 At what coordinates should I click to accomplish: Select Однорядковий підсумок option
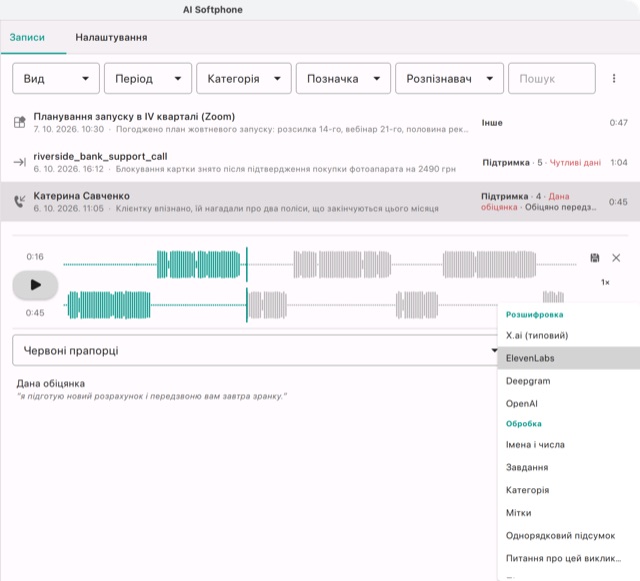pyautogui.click(x=569, y=536)
